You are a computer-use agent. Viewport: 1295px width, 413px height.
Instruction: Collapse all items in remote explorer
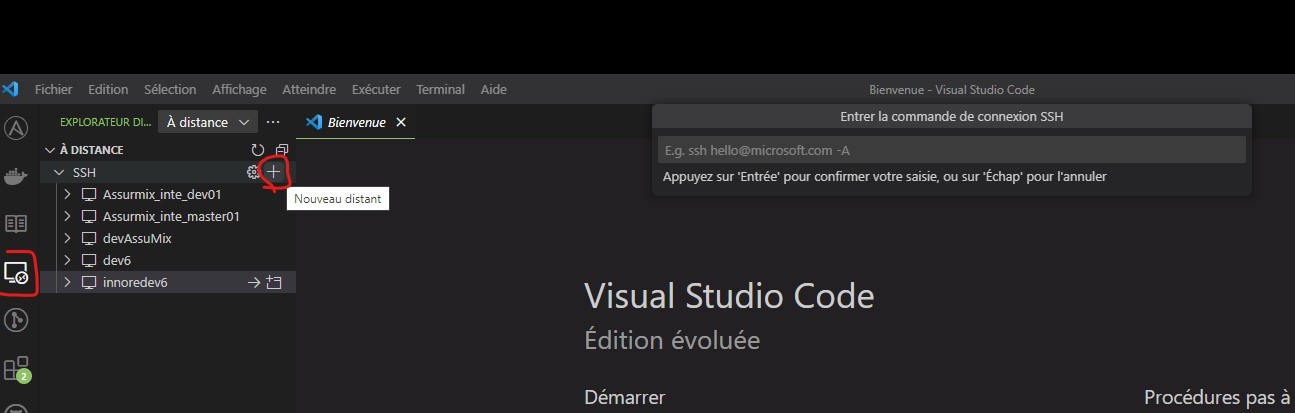[x=281, y=150]
